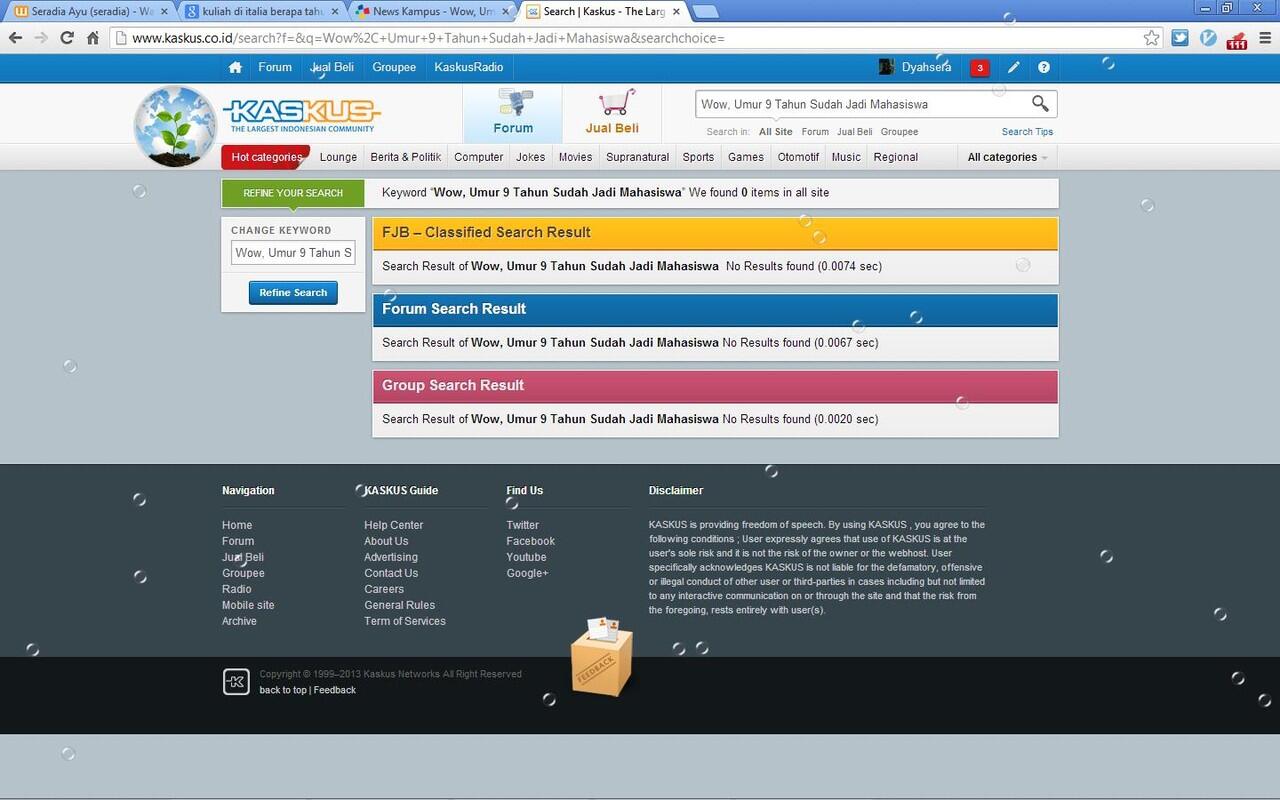Open Help Center footer link

pyautogui.click(x=394, y=525)
